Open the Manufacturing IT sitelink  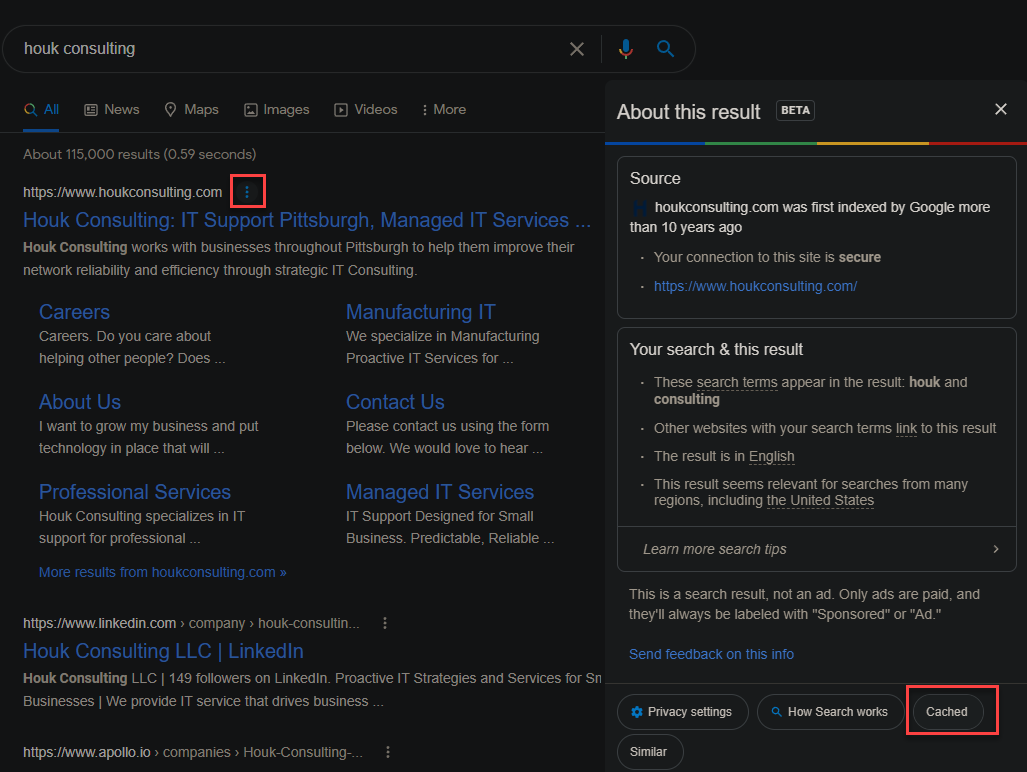pos(420,312)
